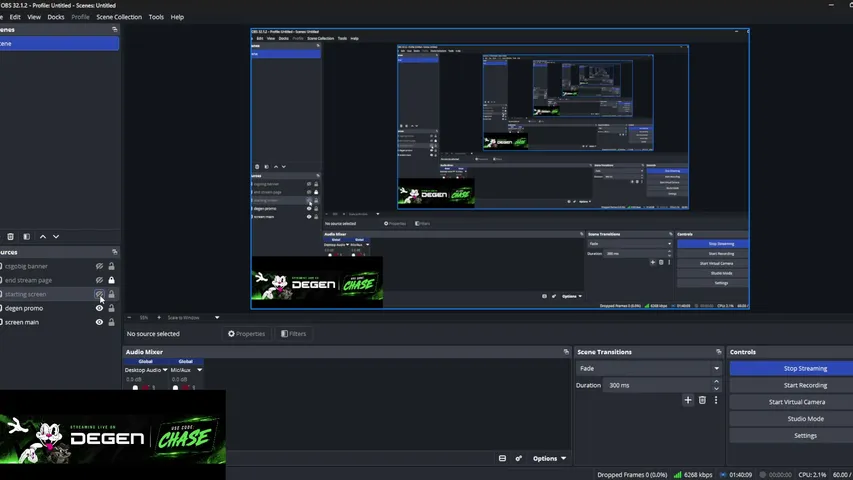Toggle lock on degen promo source

pyautogui.click(x=112, y=308)
